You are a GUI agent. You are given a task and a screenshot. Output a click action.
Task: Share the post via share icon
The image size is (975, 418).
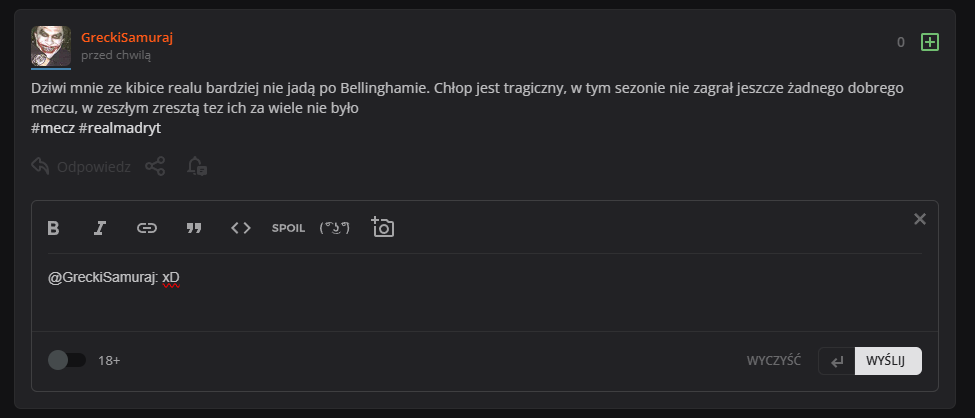click(155, 166)
